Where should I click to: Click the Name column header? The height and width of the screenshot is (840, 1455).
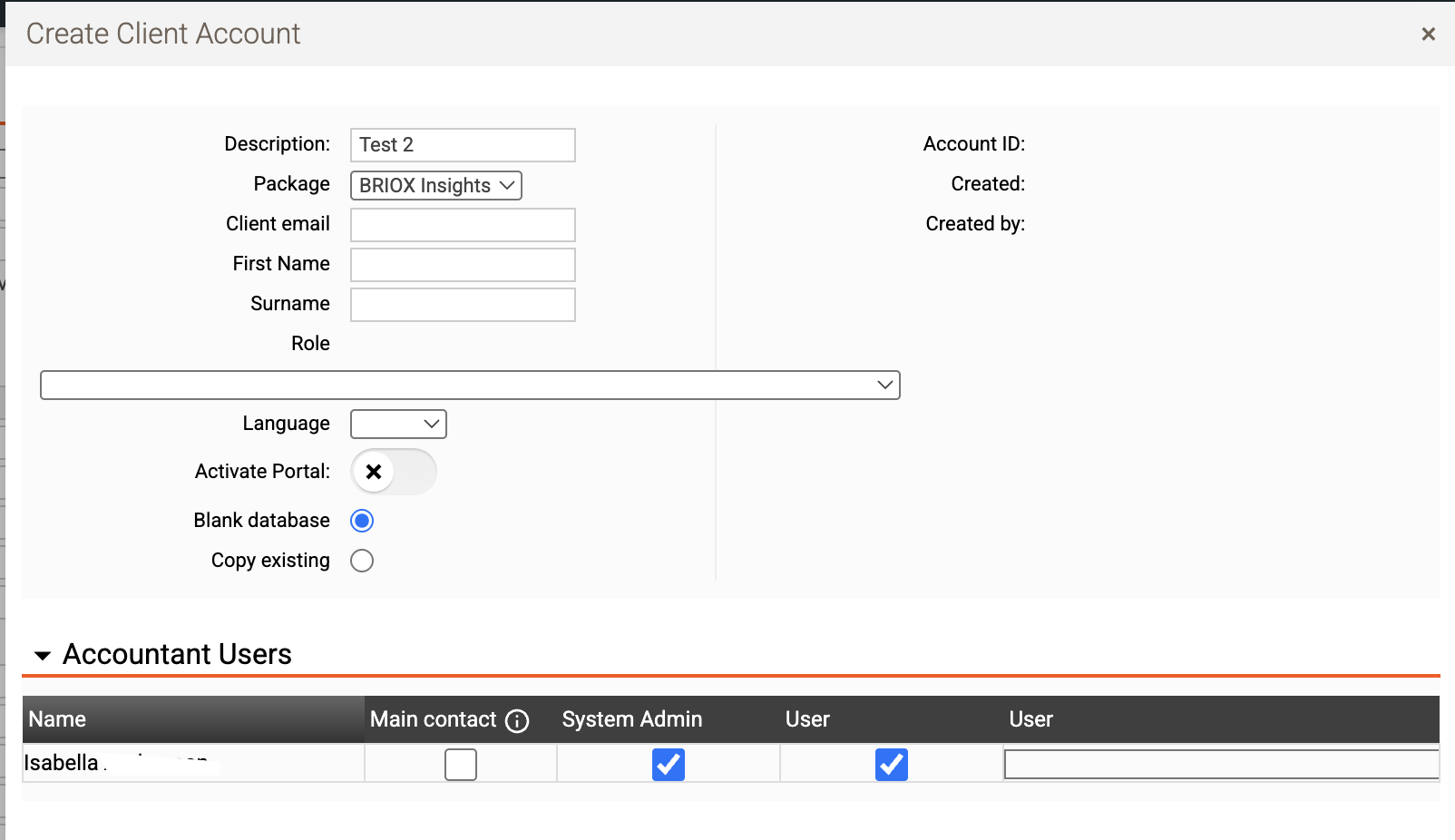point(57,719)
